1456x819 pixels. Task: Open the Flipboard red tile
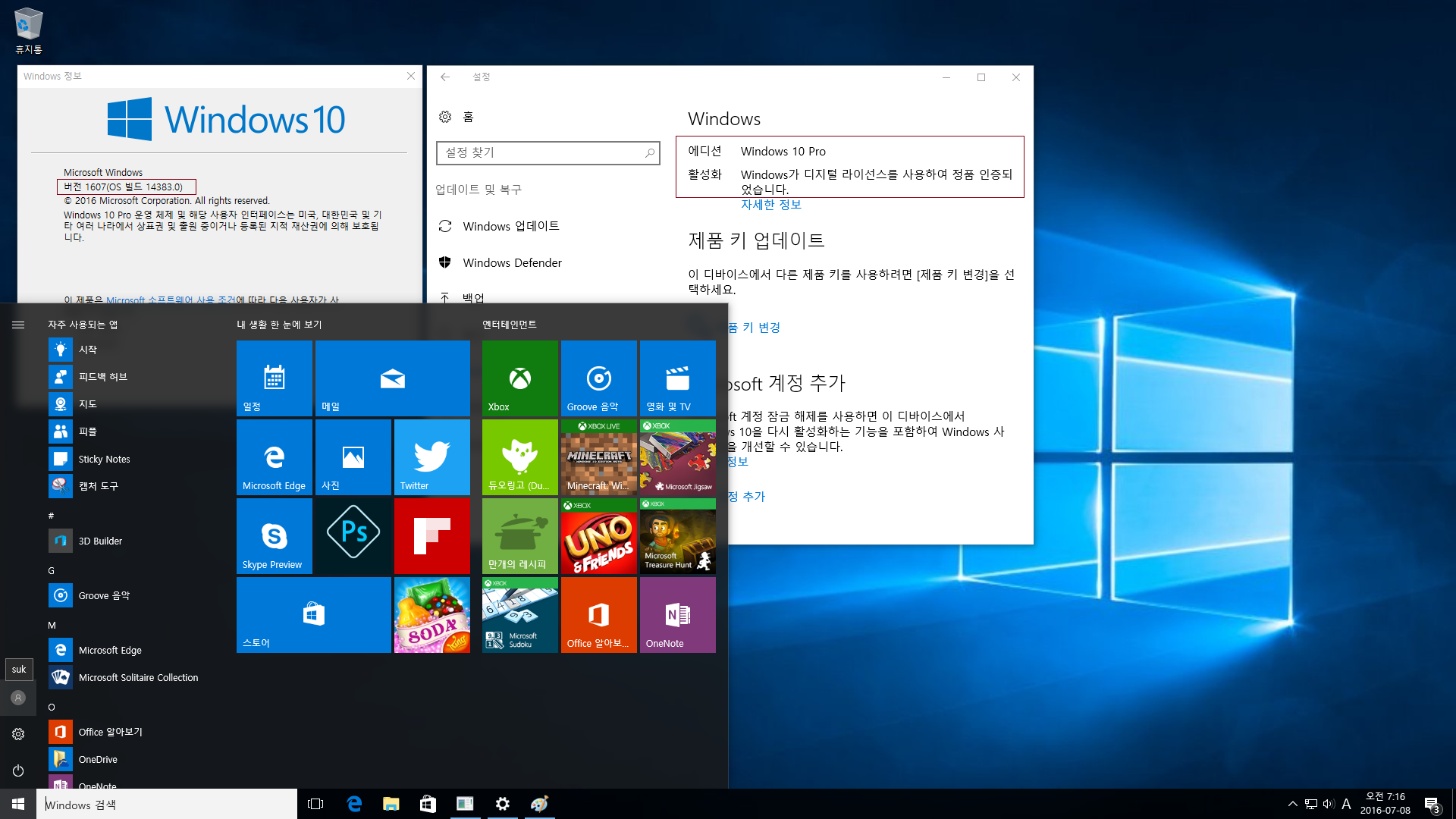432,535
